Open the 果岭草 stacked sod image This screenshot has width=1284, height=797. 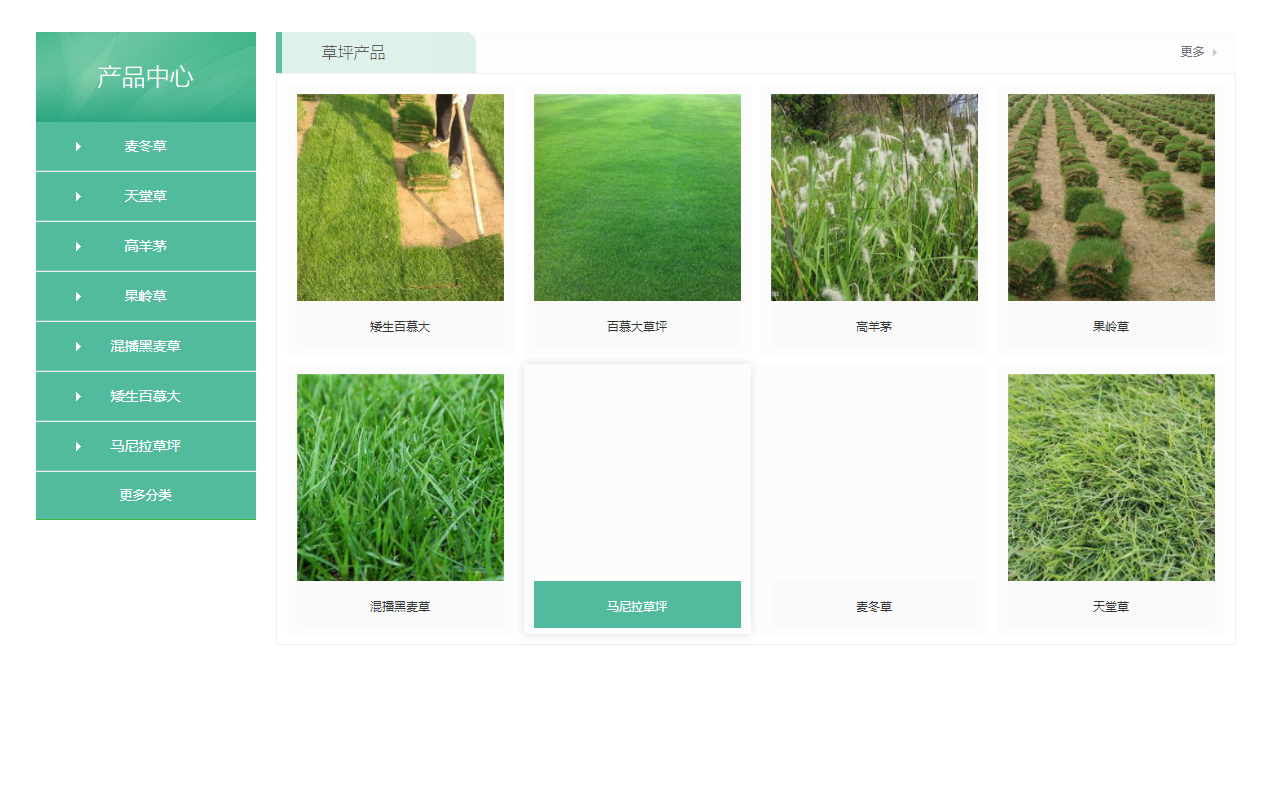1111,197
